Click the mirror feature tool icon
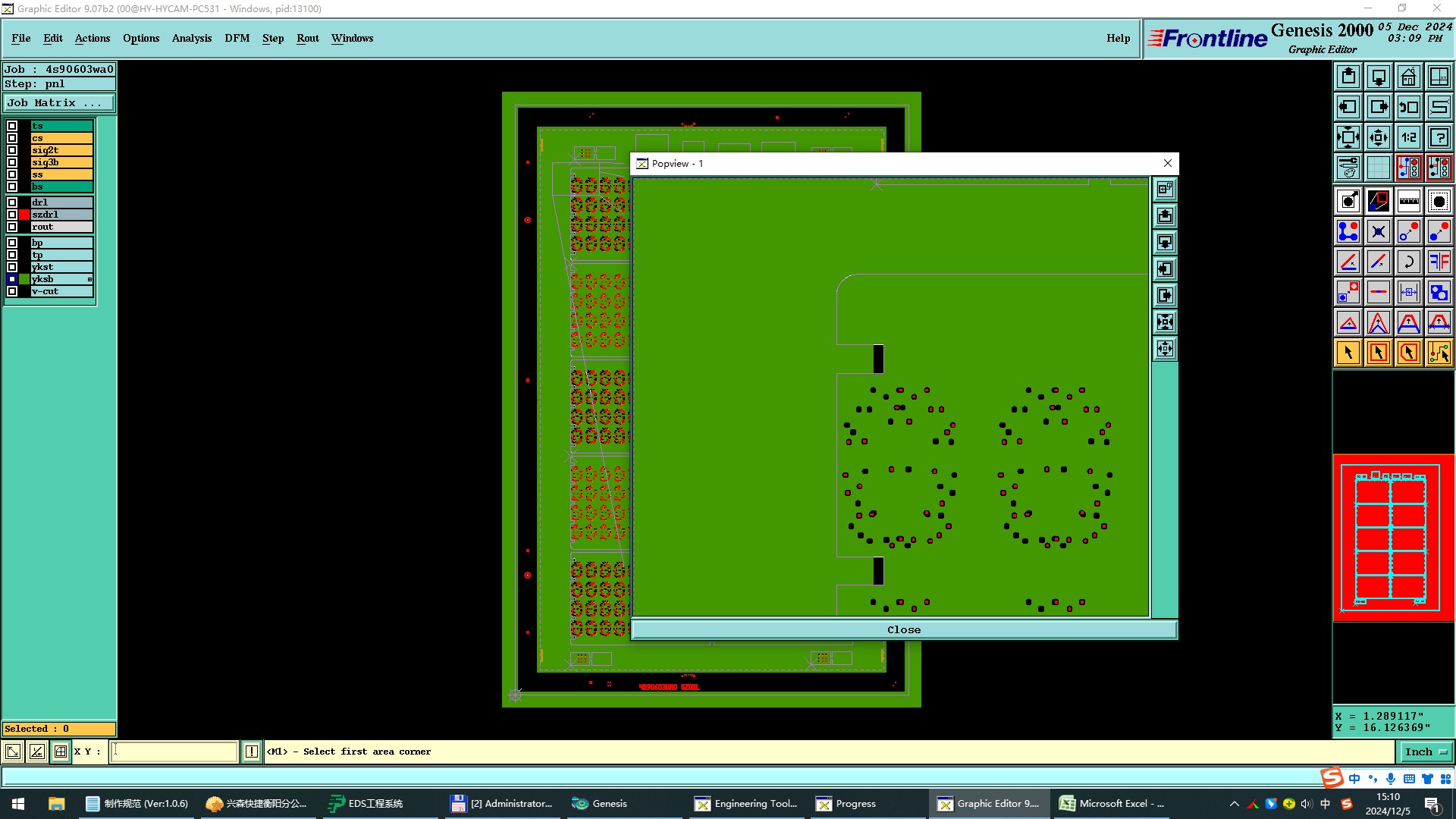The height and width of the screenshot is (819, 1456). point(1439,262)
